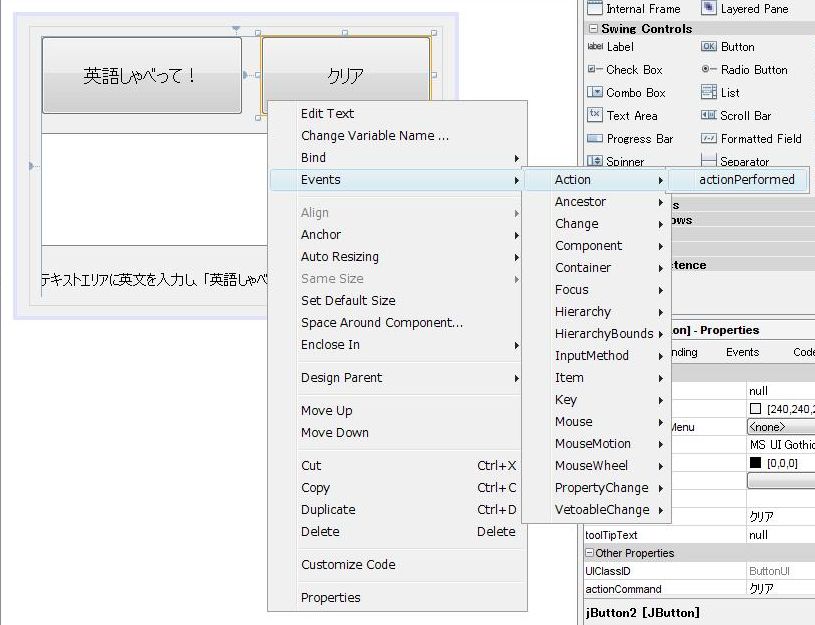Click the black [0,0,0] color swatch
The width and height of the screenshot is (815, 625).
pyautogui.click(x=756, y=463)
